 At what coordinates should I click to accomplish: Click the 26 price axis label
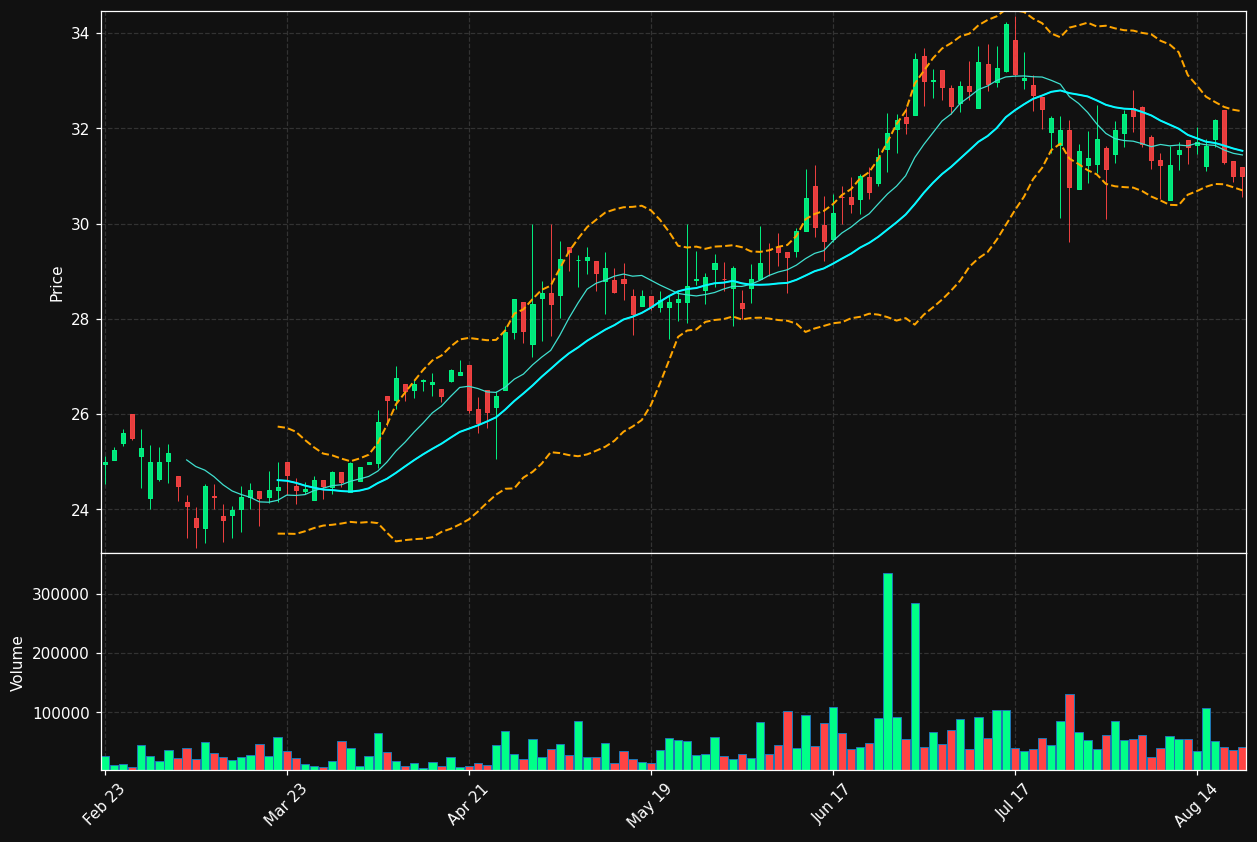(x=79, y=414)
